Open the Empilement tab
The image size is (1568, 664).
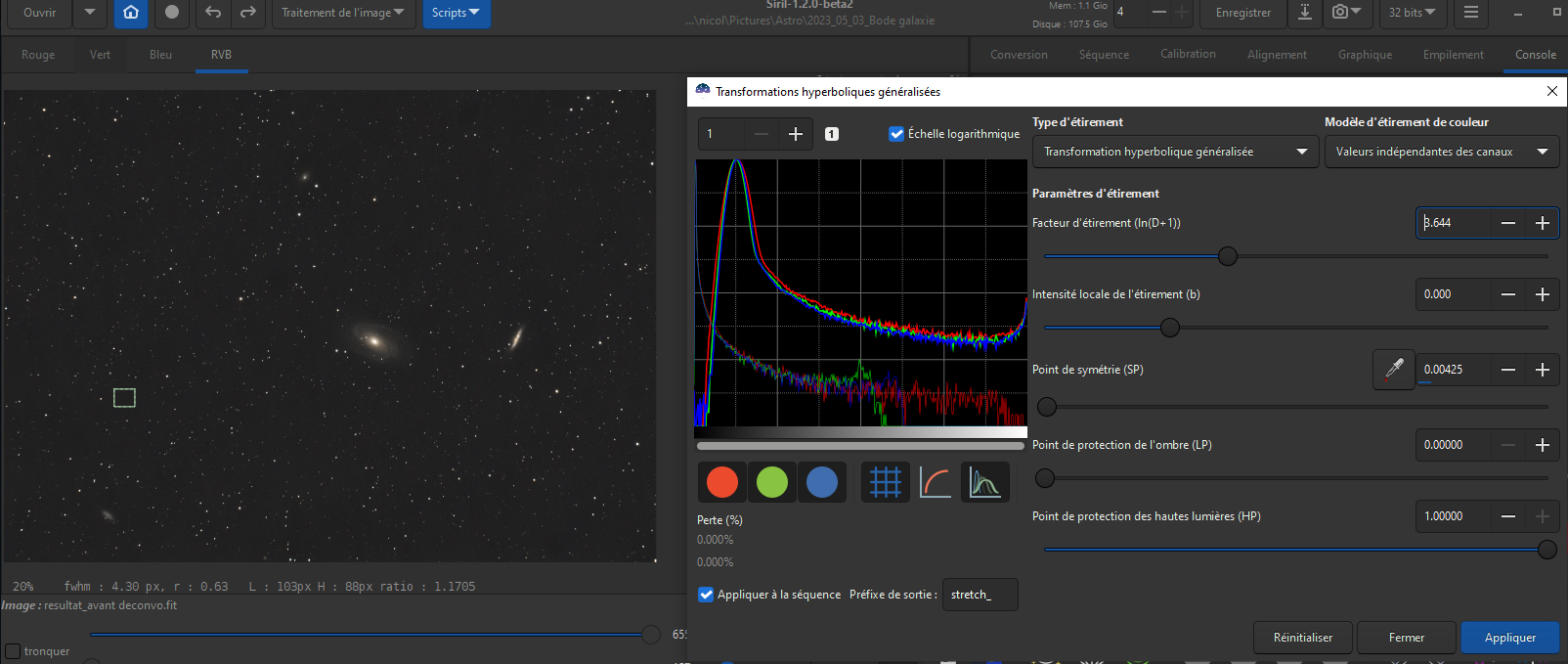pyautogui.click(x=1453, y=55)
